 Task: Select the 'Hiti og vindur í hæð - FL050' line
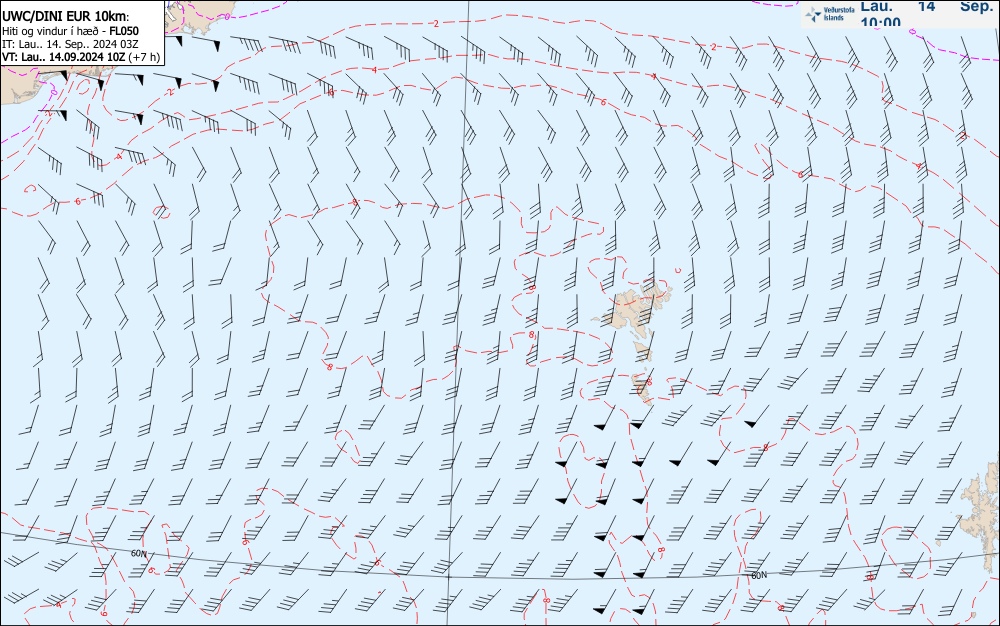pyautogui.click(x=70, y=31)
